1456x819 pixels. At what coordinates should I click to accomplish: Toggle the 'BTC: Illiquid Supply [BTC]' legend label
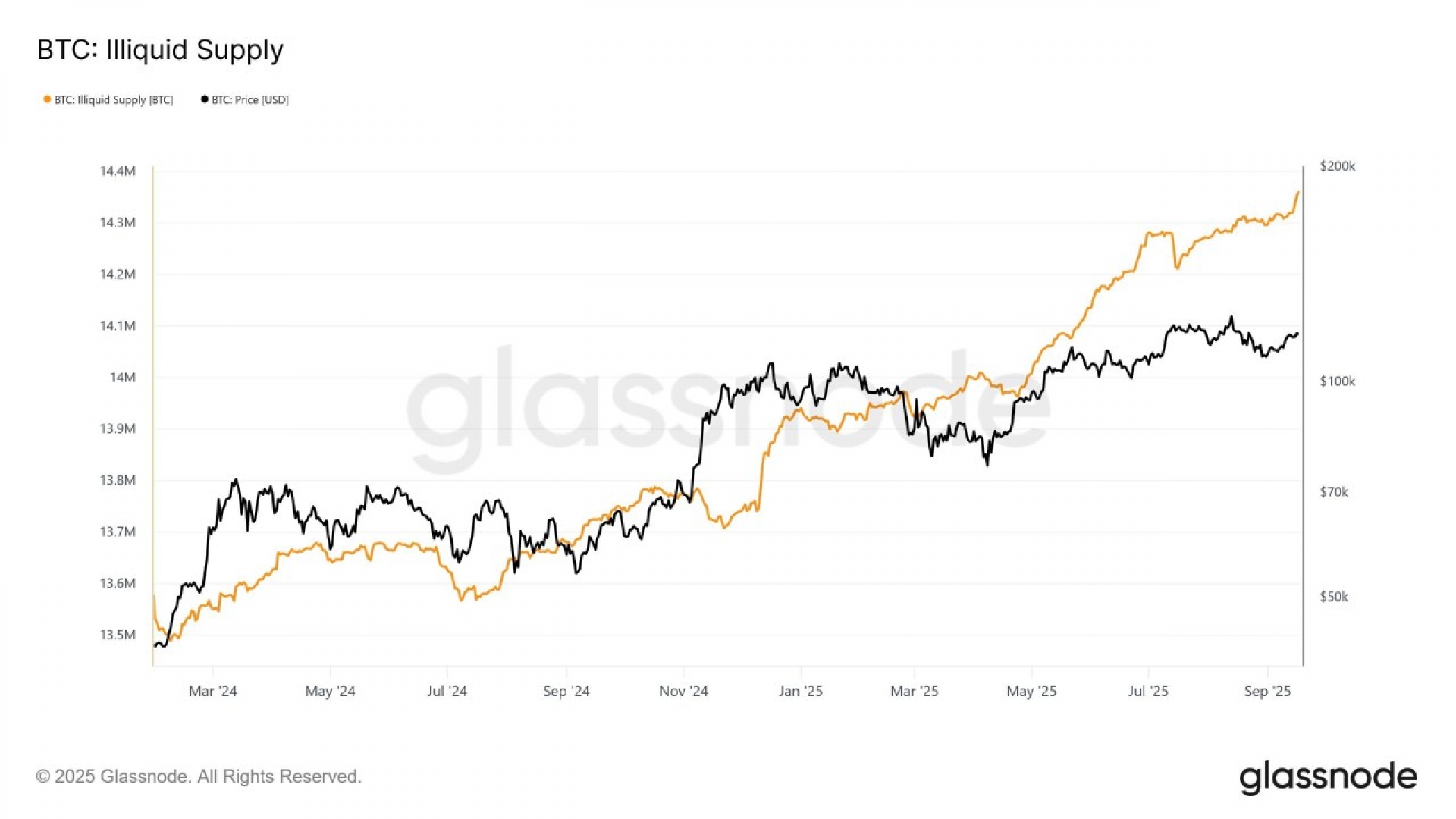tap(114, 100)
